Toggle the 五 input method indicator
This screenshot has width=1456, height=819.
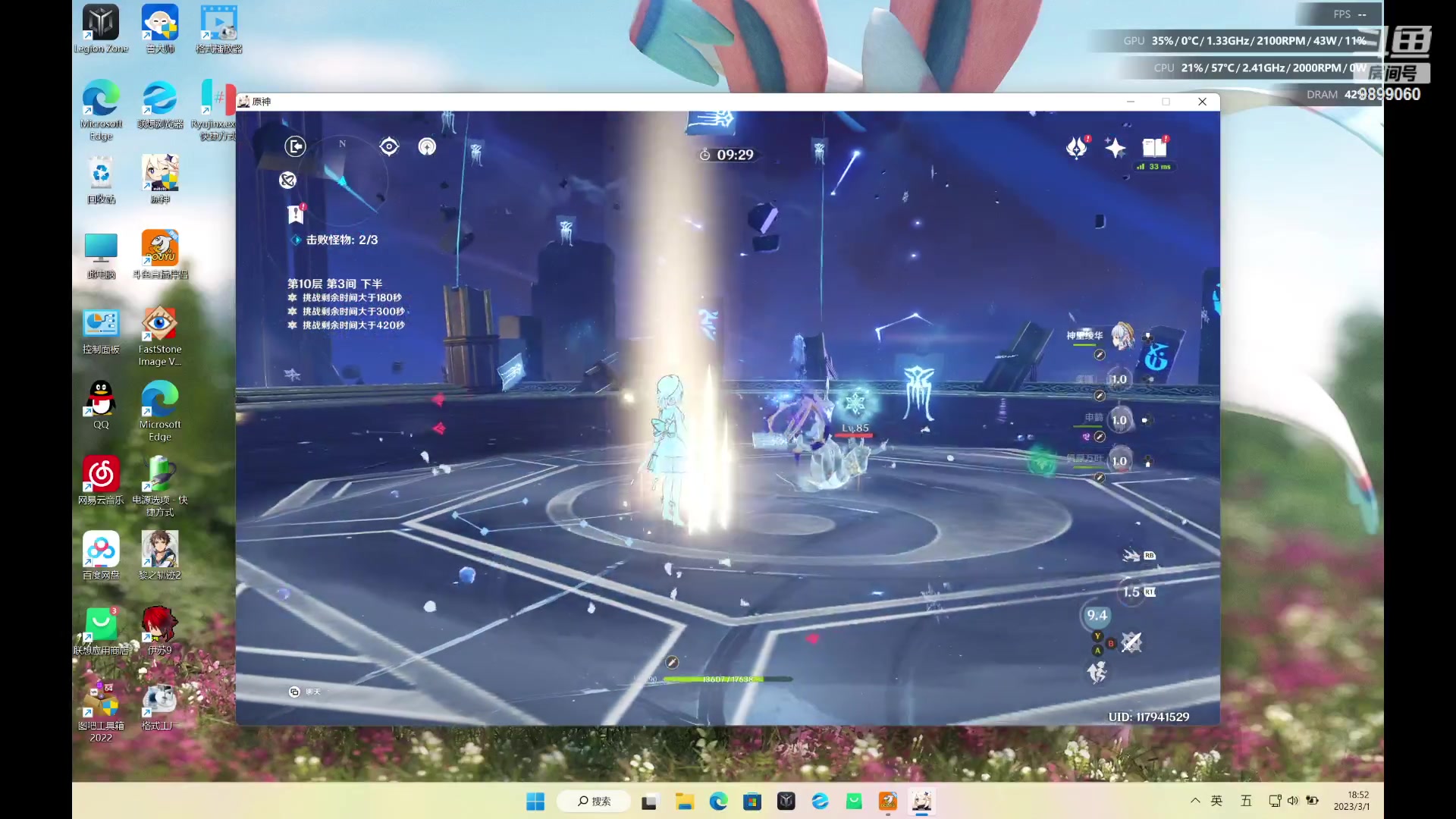point(1246,801)
